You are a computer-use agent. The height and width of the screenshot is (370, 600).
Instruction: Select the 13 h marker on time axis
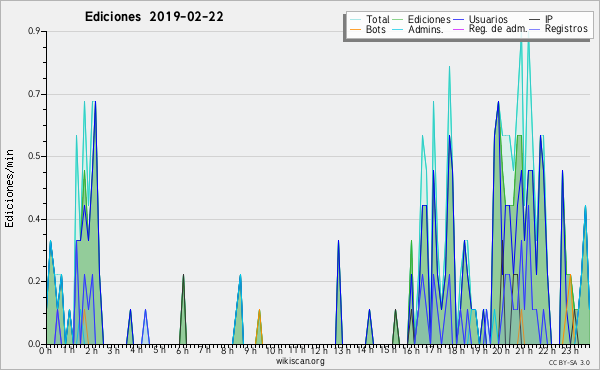tap(339, 351)
